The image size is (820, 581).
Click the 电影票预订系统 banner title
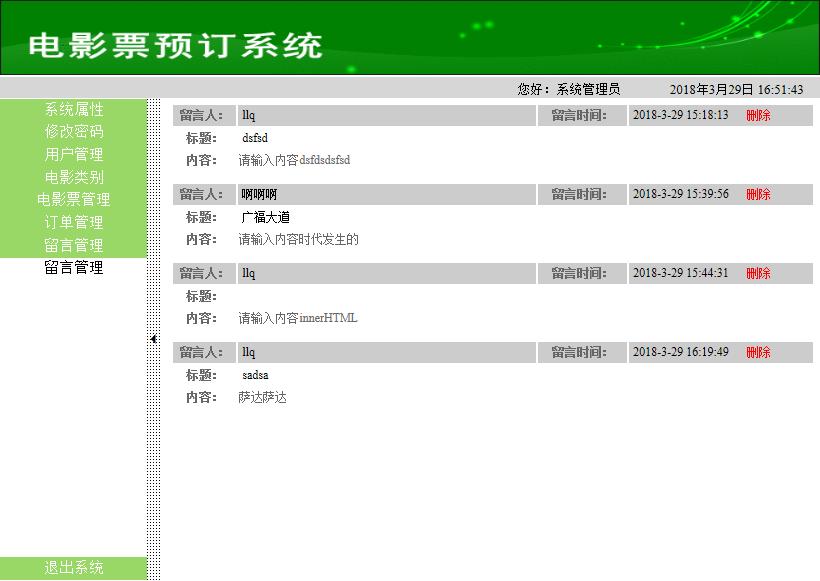tap(178, 44)
